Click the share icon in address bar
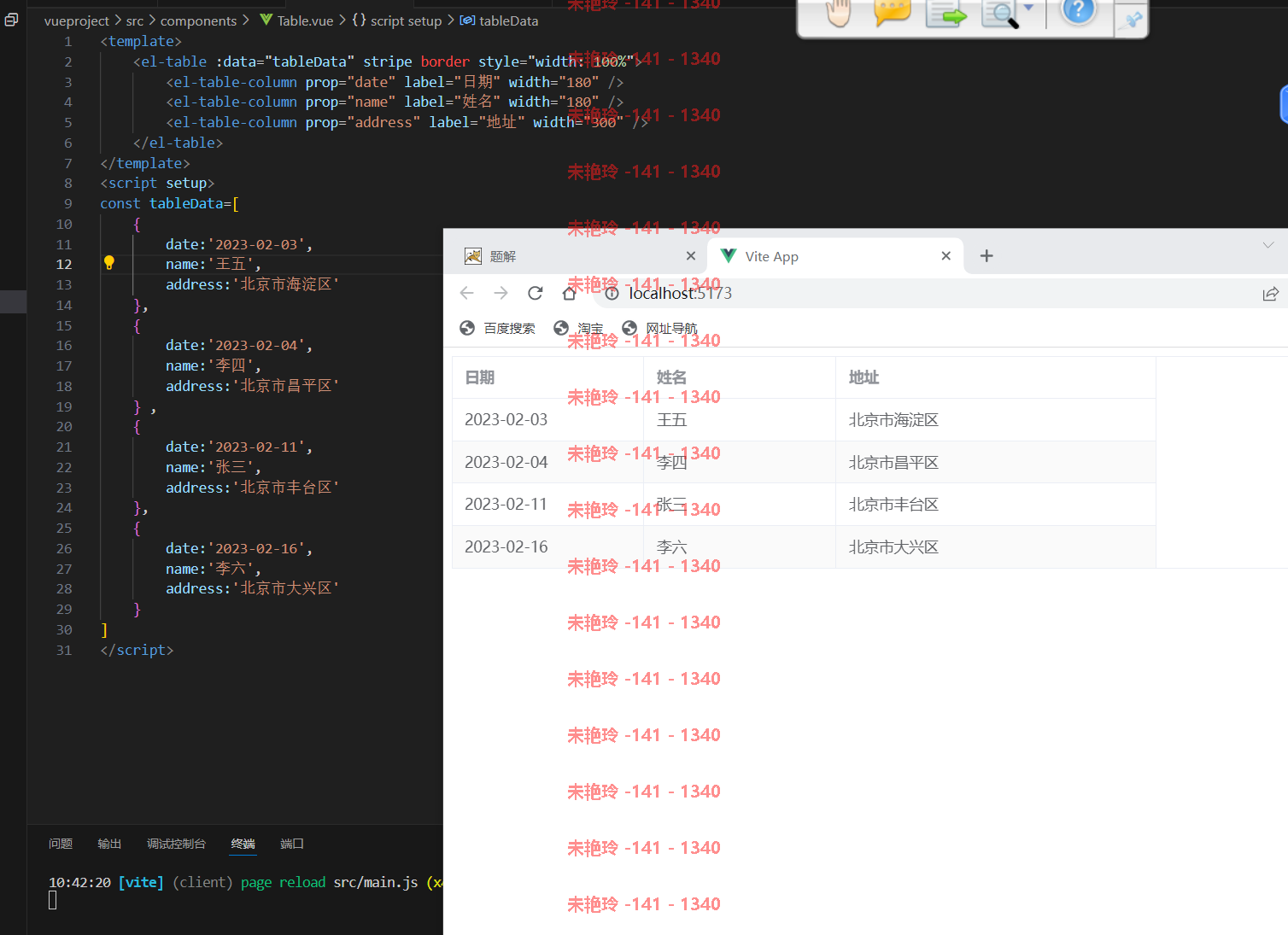The width and height of the screenshot is (1288, 935). [1270, 294]
